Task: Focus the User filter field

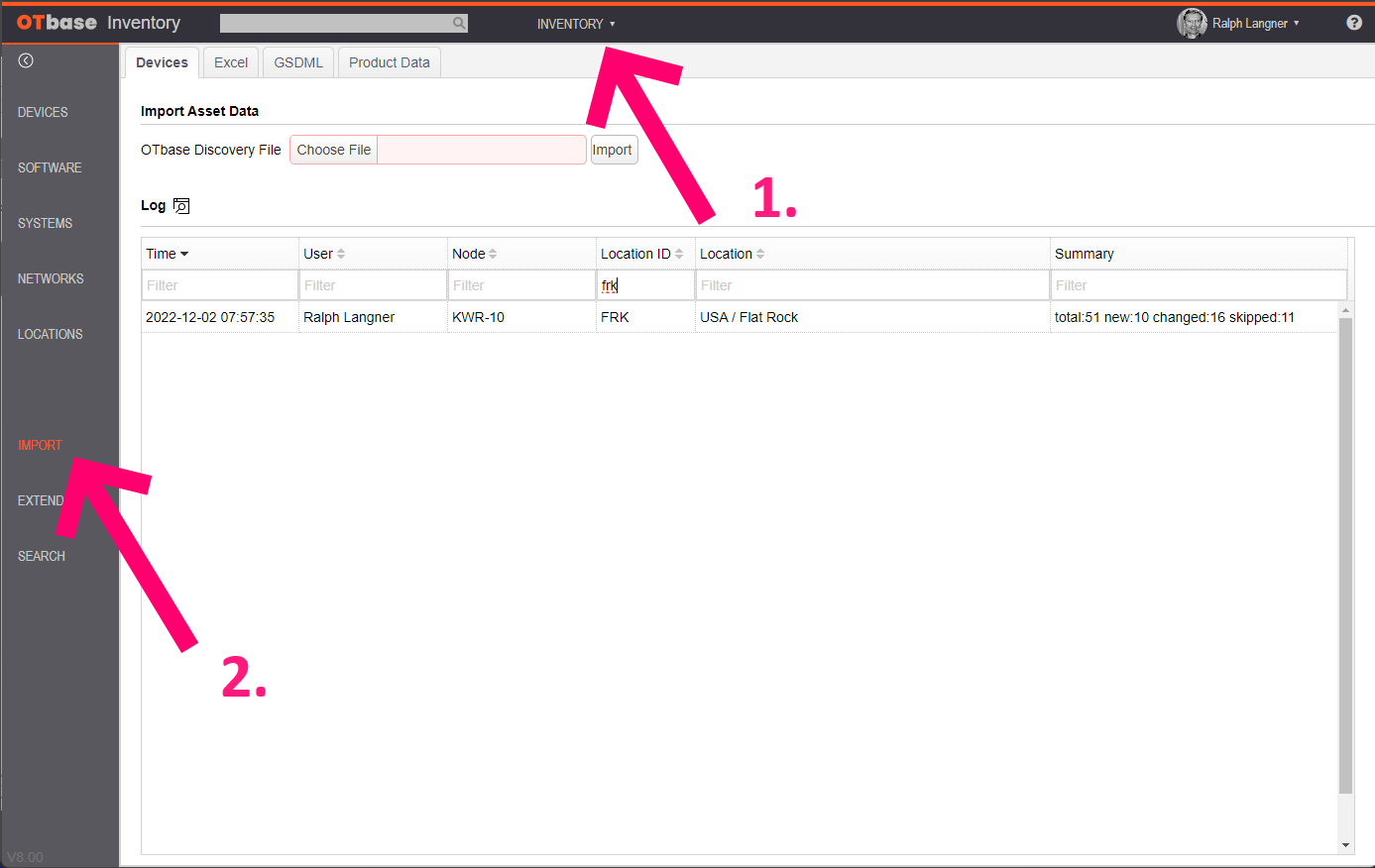Action: coord(374,285)
